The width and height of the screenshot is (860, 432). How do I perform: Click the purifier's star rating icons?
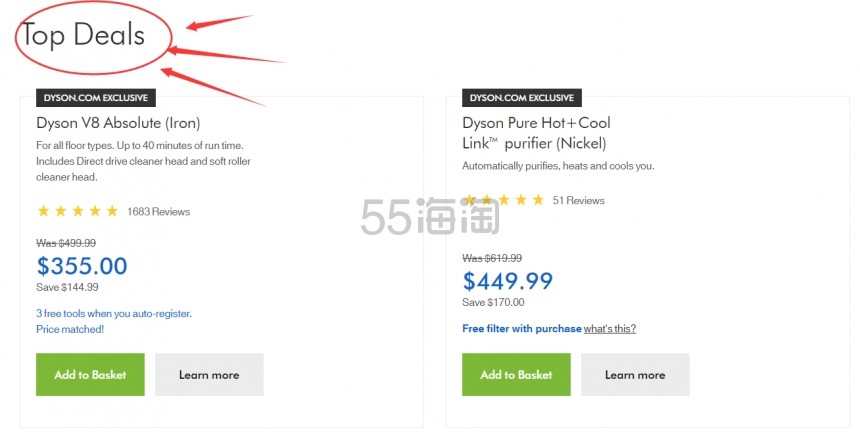(503, 200)
